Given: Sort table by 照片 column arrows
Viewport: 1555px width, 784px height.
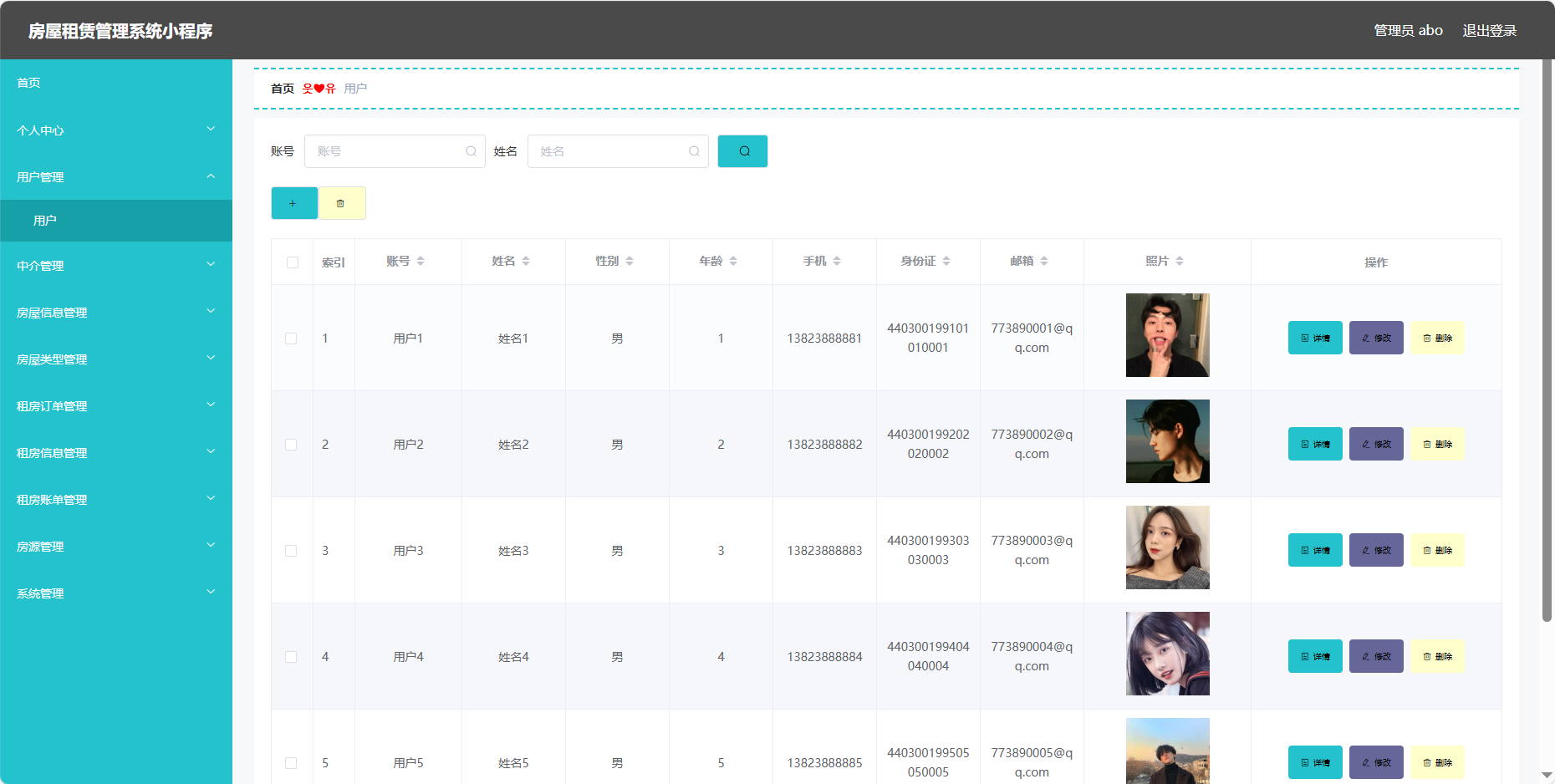Looking at the screenshot, I should (x=1180, y=261).
